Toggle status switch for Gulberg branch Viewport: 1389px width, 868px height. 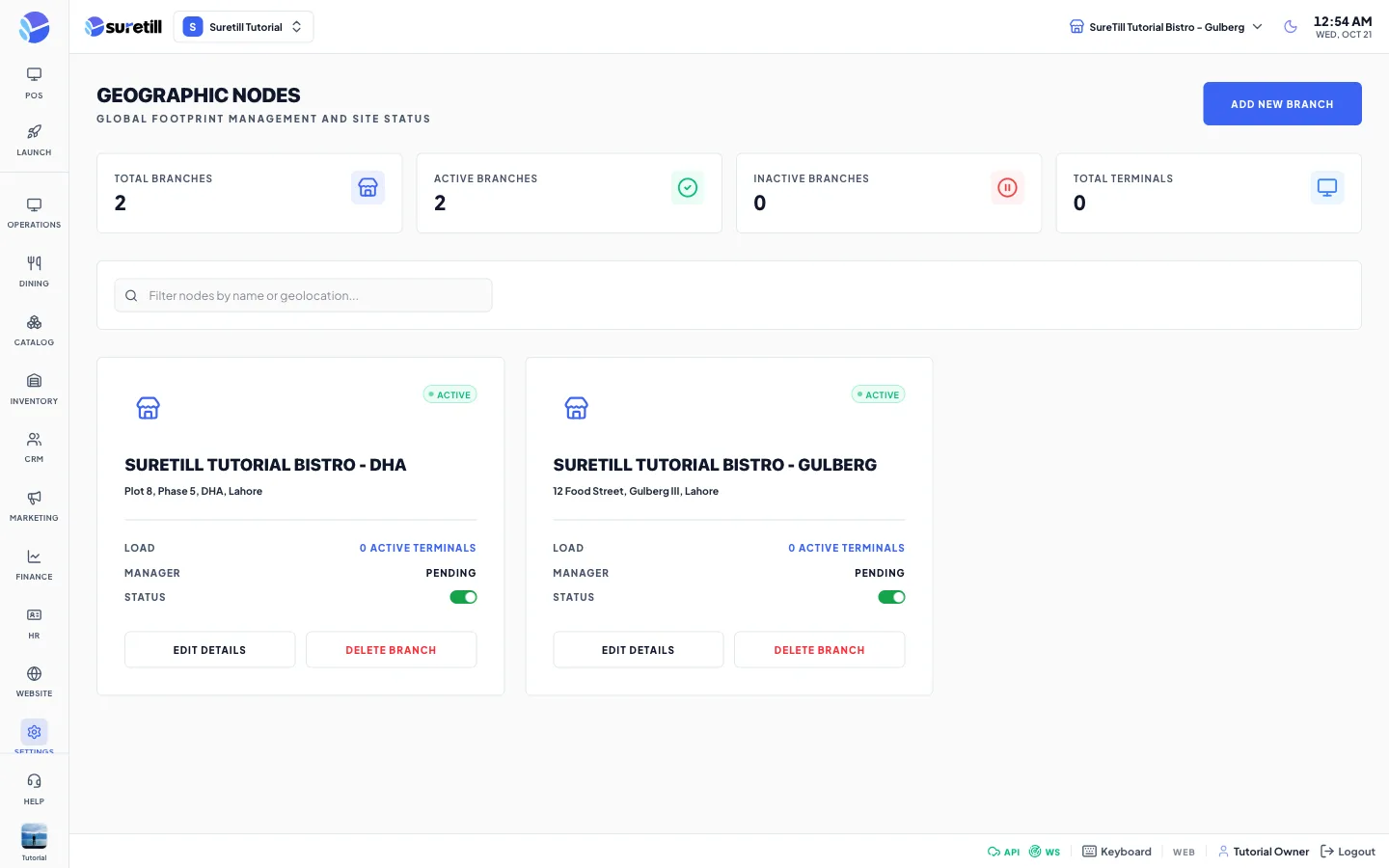coord(891,597)
